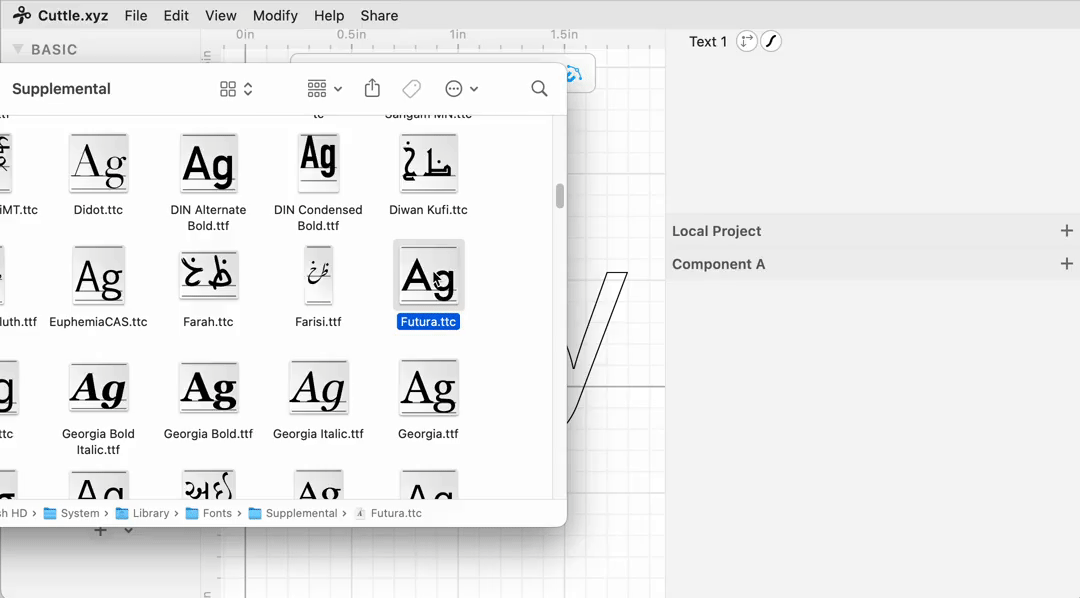1080x598 pixels.
Task: Click the Tags icon in the dialog toolbar
Action: coord(411,88)
